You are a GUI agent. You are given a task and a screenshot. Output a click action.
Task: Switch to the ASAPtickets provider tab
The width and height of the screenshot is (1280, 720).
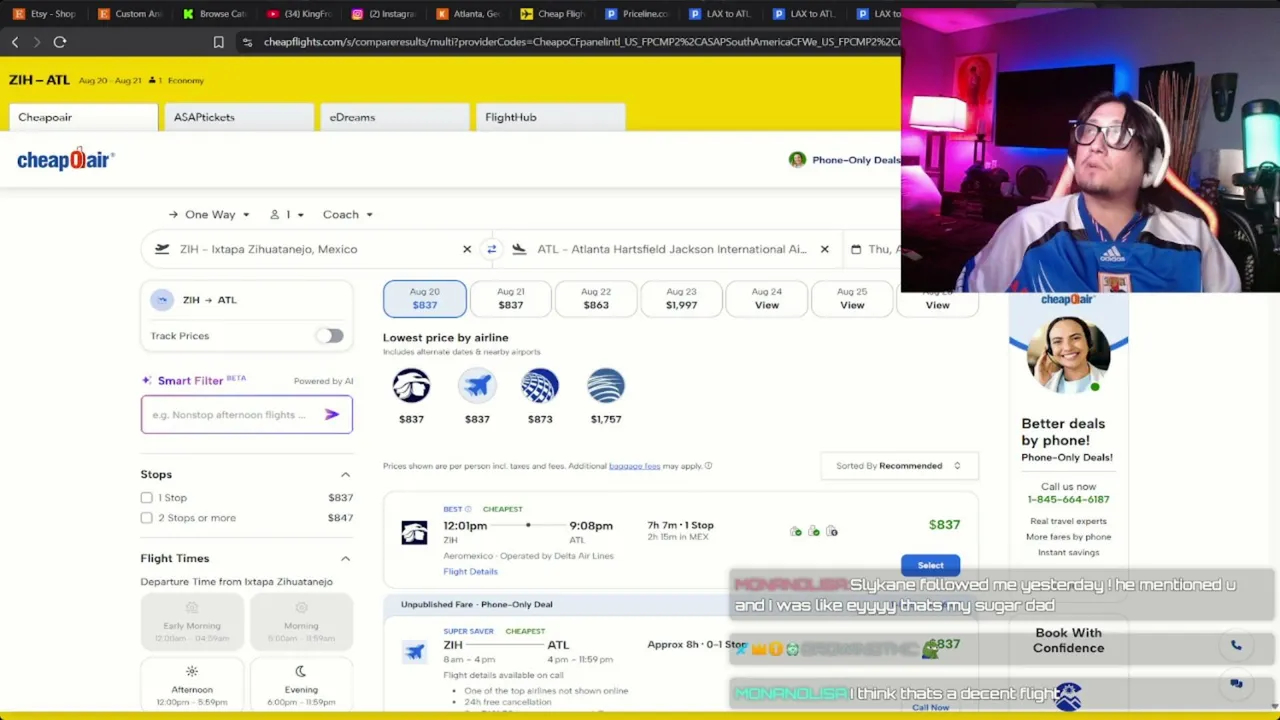click(x=238, y=118)
